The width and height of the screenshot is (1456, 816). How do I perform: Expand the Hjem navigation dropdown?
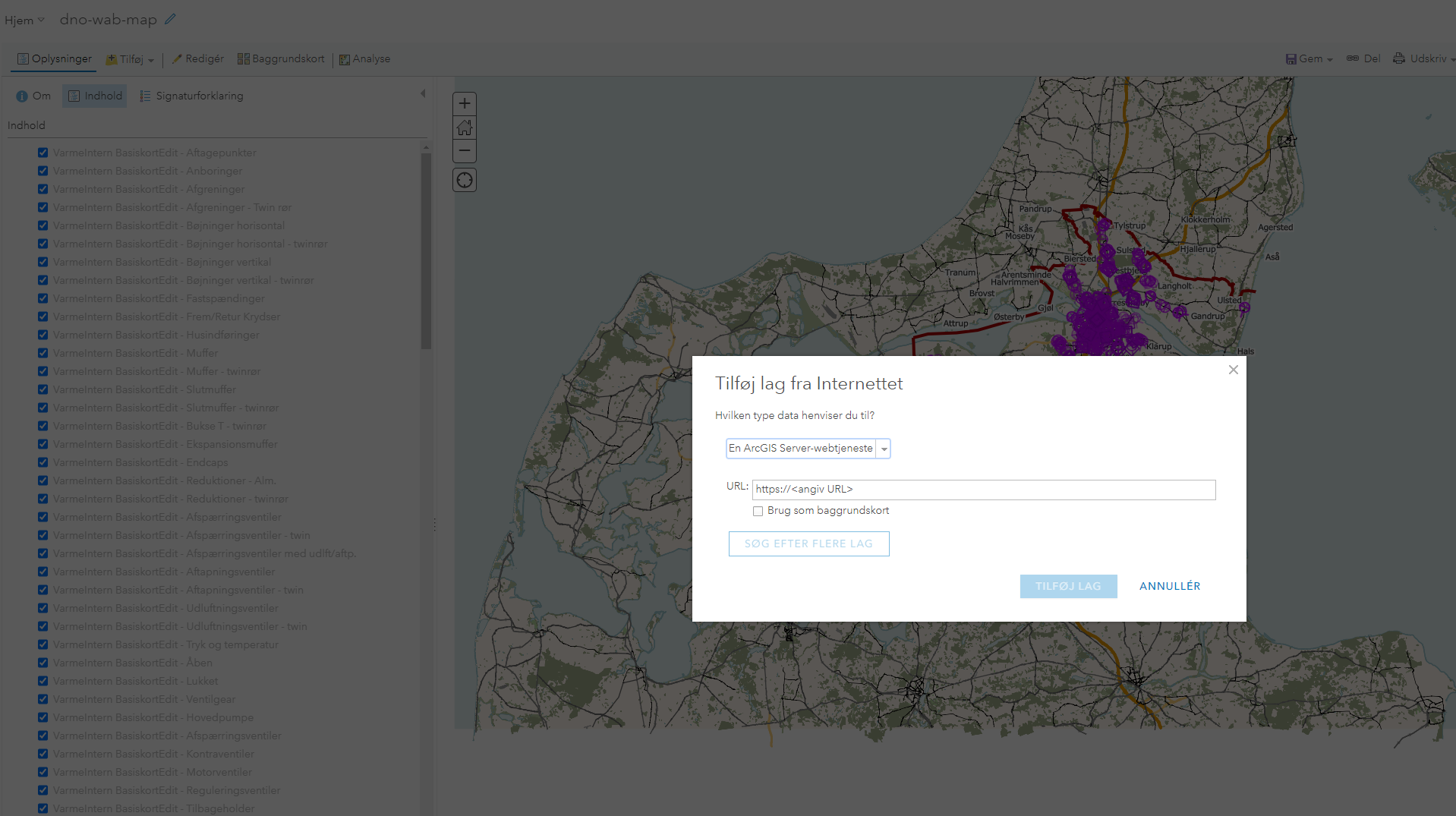pos(24,20)
